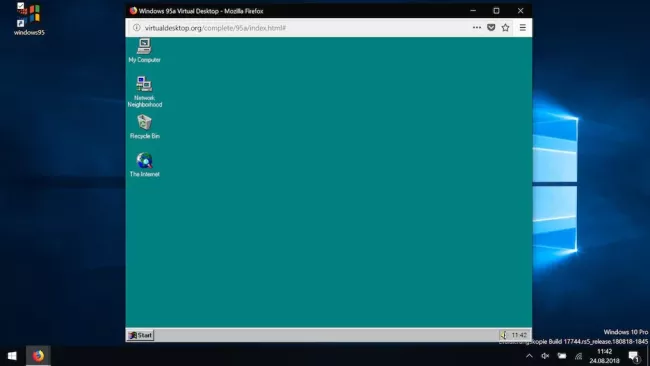
Task: Open the Windows 10 clock and date
Action: pyautogui.click(x=604, y=356)
